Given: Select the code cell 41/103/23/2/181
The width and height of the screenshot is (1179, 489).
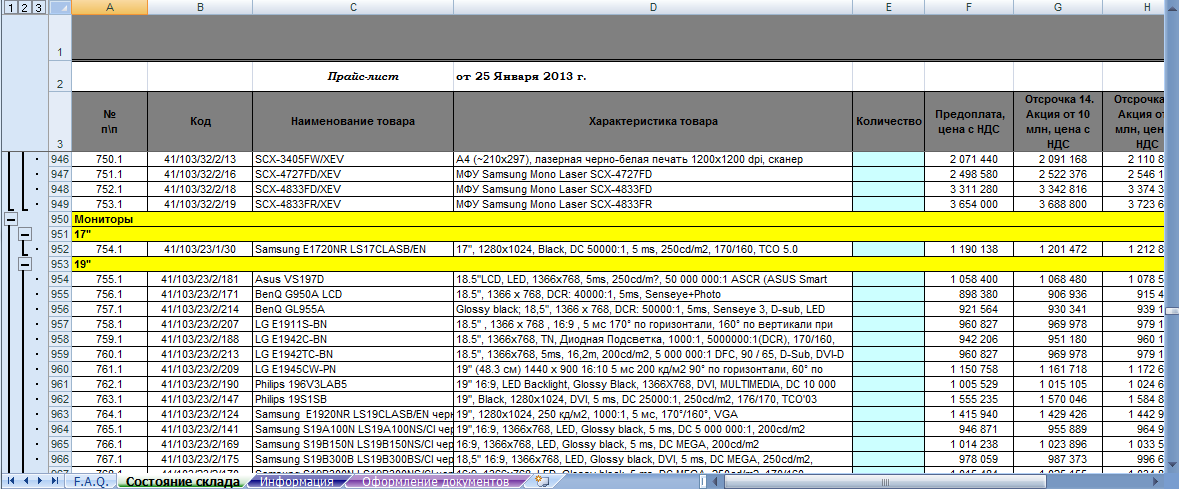Looking at the screenshot, I should click(200, 279).
